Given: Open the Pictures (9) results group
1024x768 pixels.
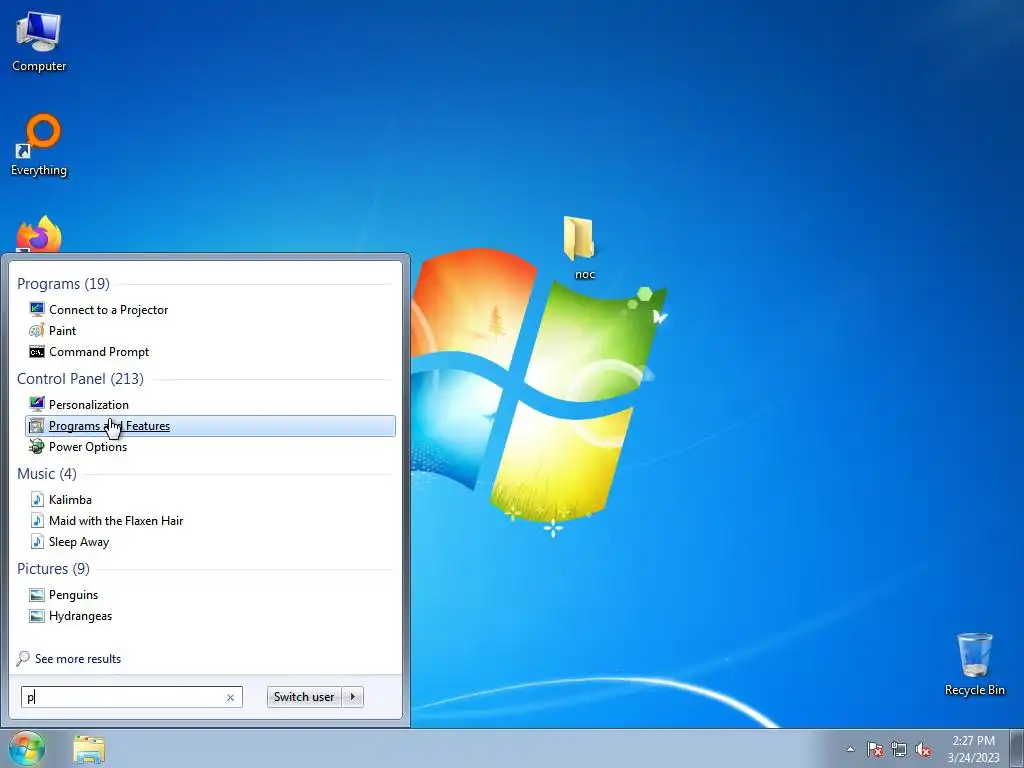Looking at the screenshot, I should tap(54, 569).
